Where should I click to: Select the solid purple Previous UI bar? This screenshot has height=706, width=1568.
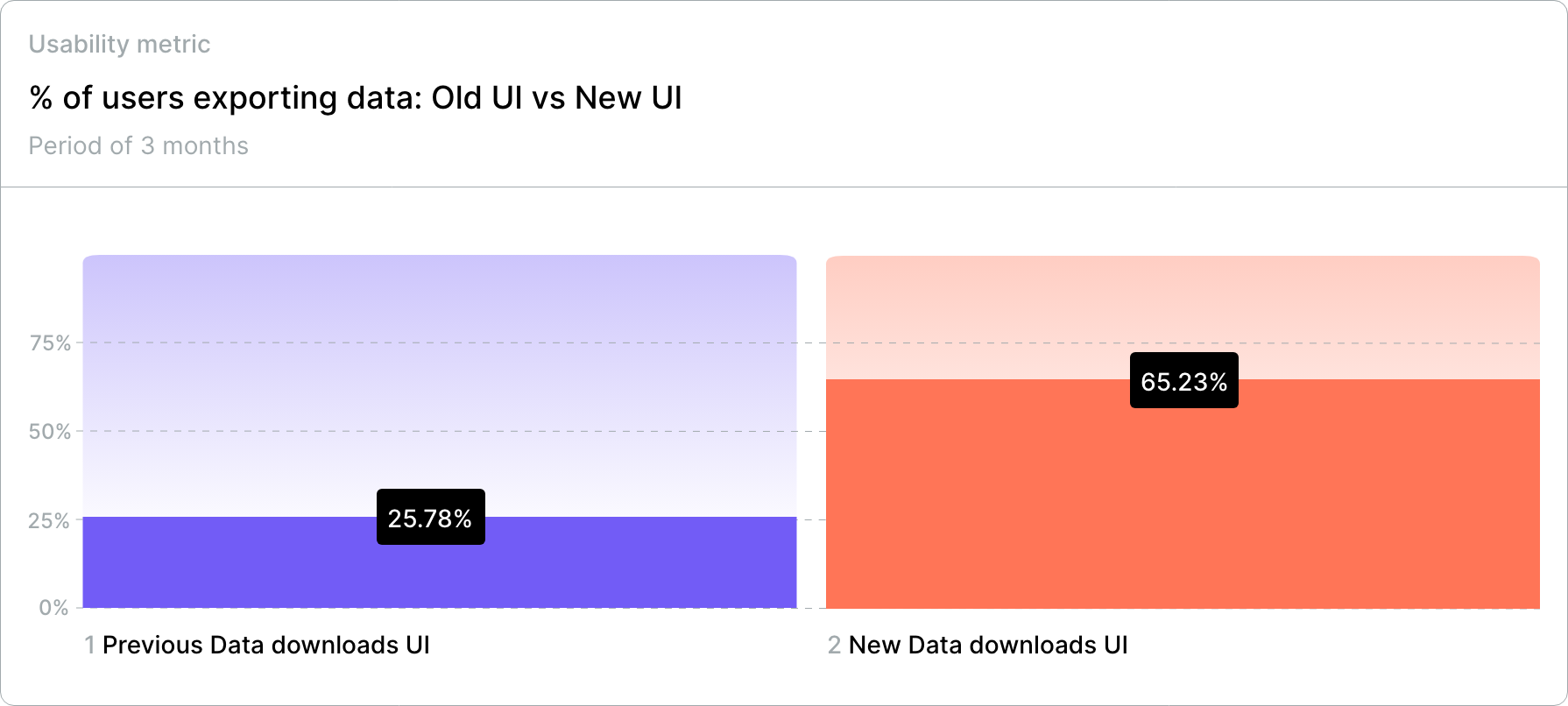[440, 562]
